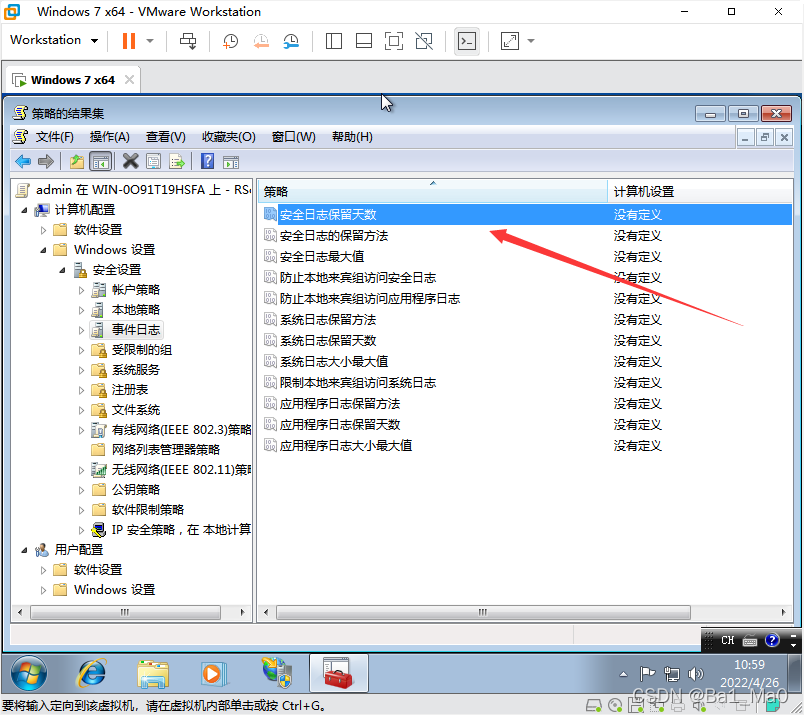The height and width of the screenshot is (715, 804).
Task: Open the properties toolbar icon
Action: coord(153,162)
